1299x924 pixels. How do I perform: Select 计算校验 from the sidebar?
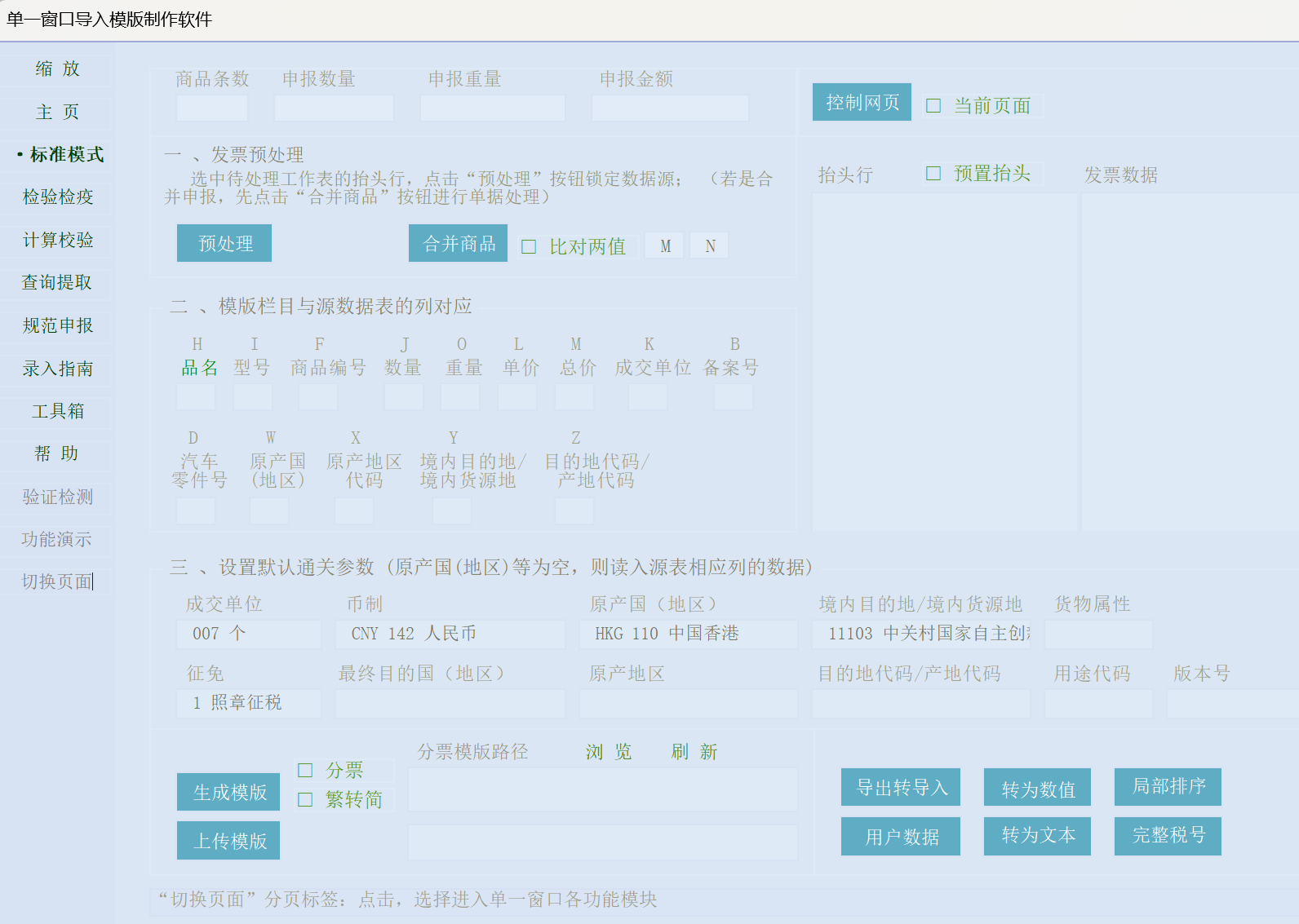click(58, 241)
